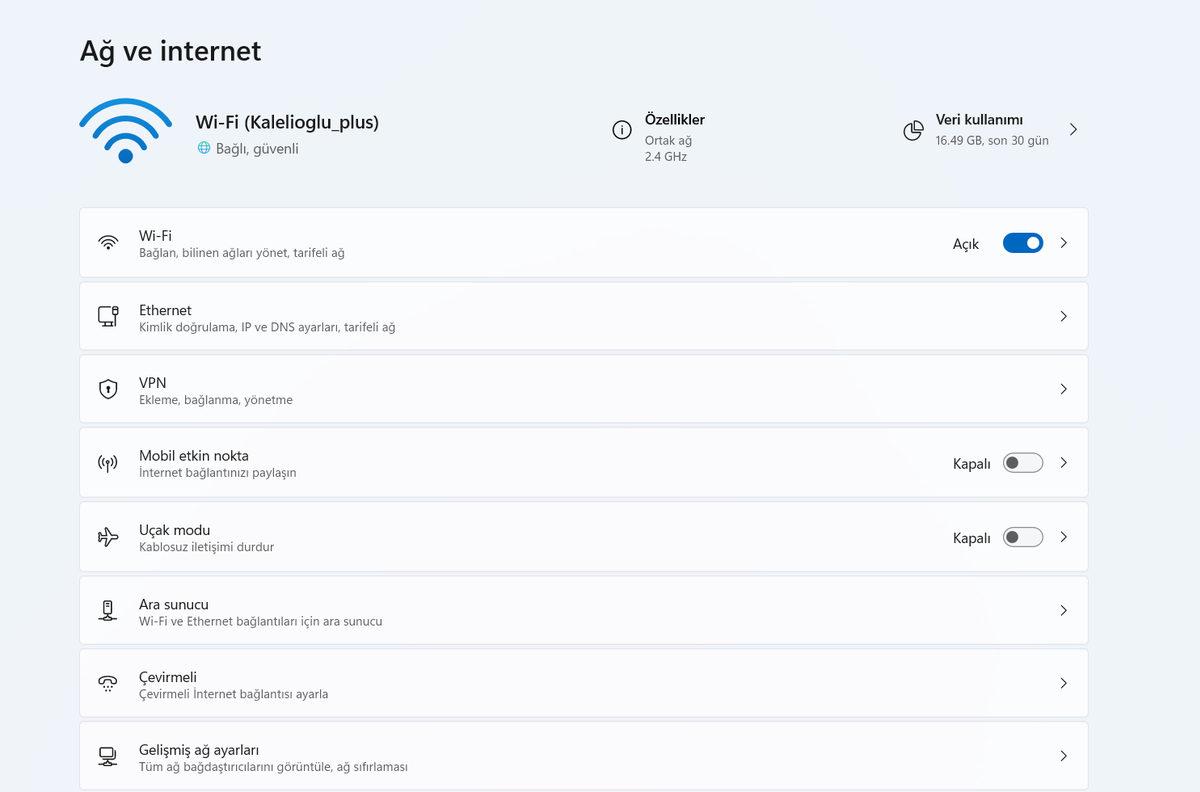Turn off the Wi-Fi toggle
The image size is (1200, 792).
1022,242
